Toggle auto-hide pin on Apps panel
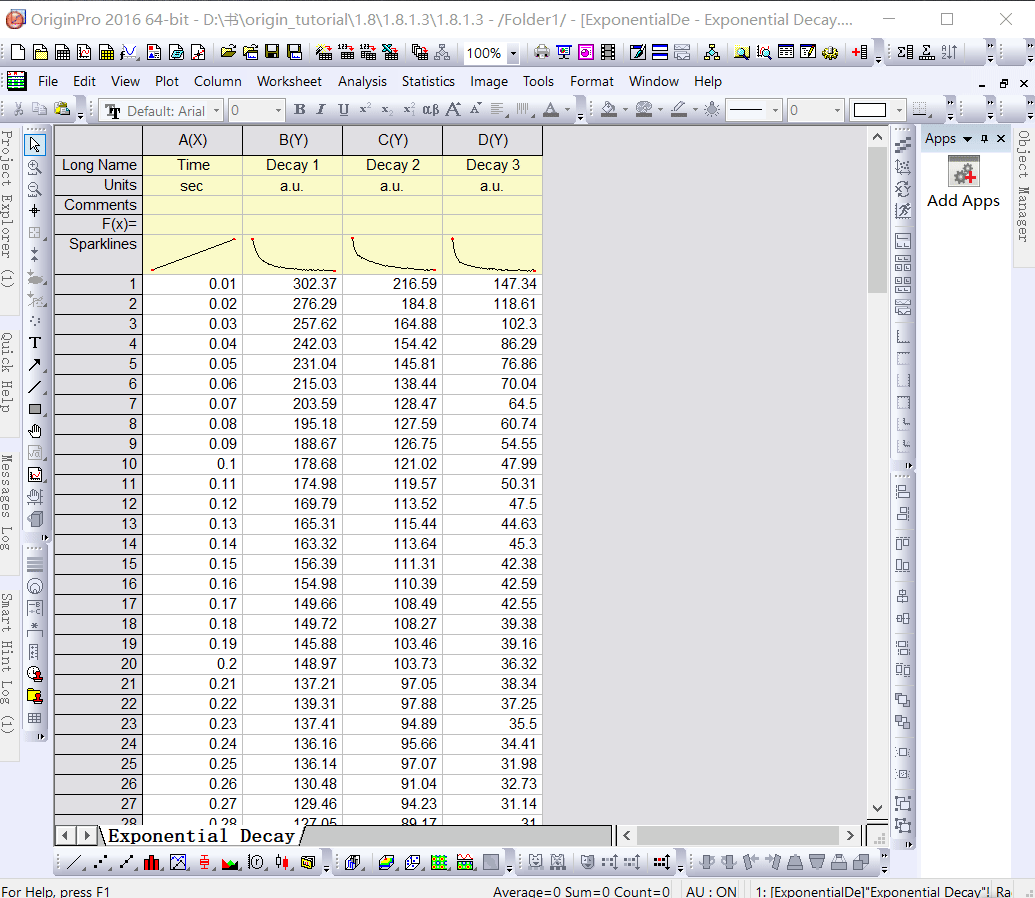This screenshot has width=1035, height=898. (x=984, y=139)
